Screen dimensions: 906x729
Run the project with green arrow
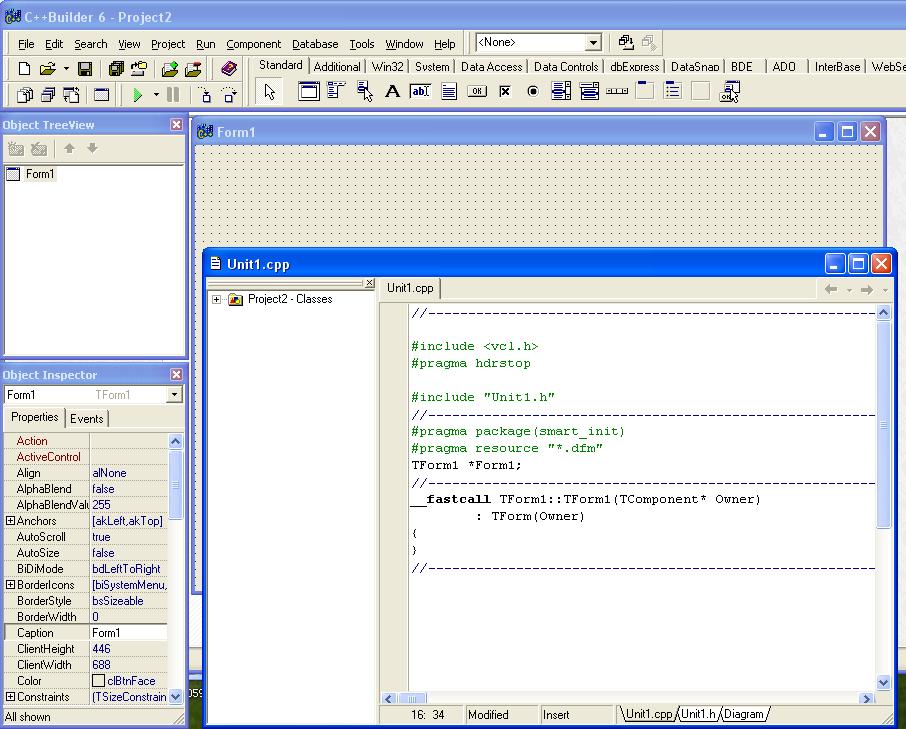click(x=138, y=94)
